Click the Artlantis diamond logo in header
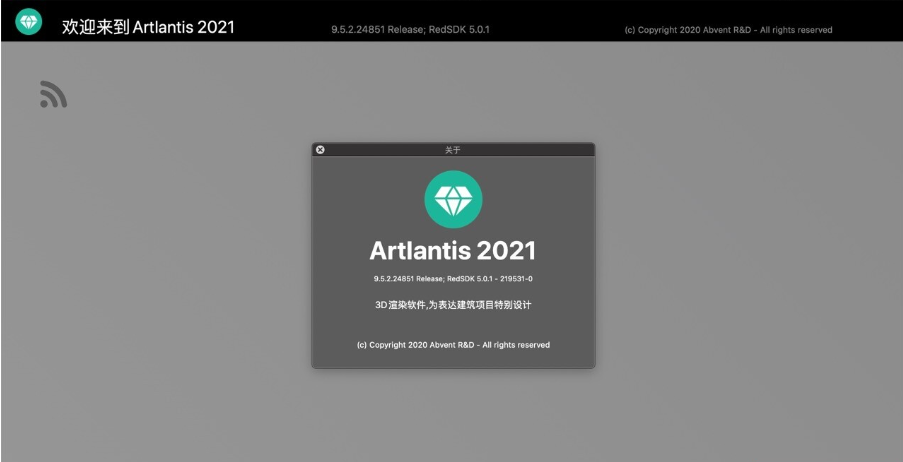 click(x=28, y=21)
